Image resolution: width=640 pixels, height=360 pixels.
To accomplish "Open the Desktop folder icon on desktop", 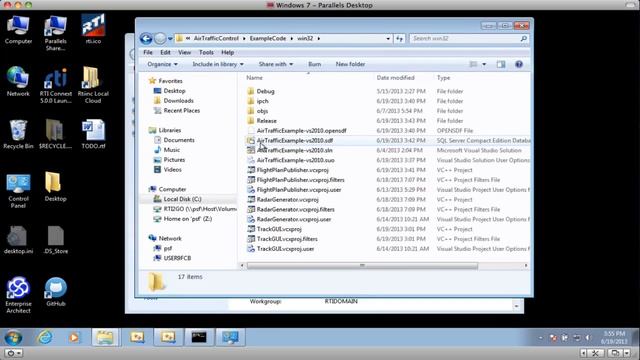I will (56, 187).
